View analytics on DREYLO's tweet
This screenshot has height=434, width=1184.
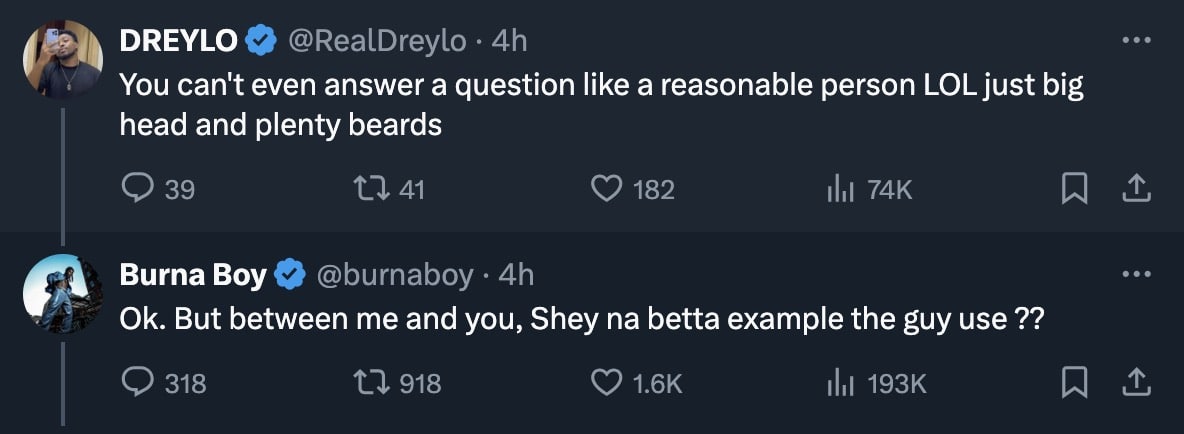tap(838, 188)
